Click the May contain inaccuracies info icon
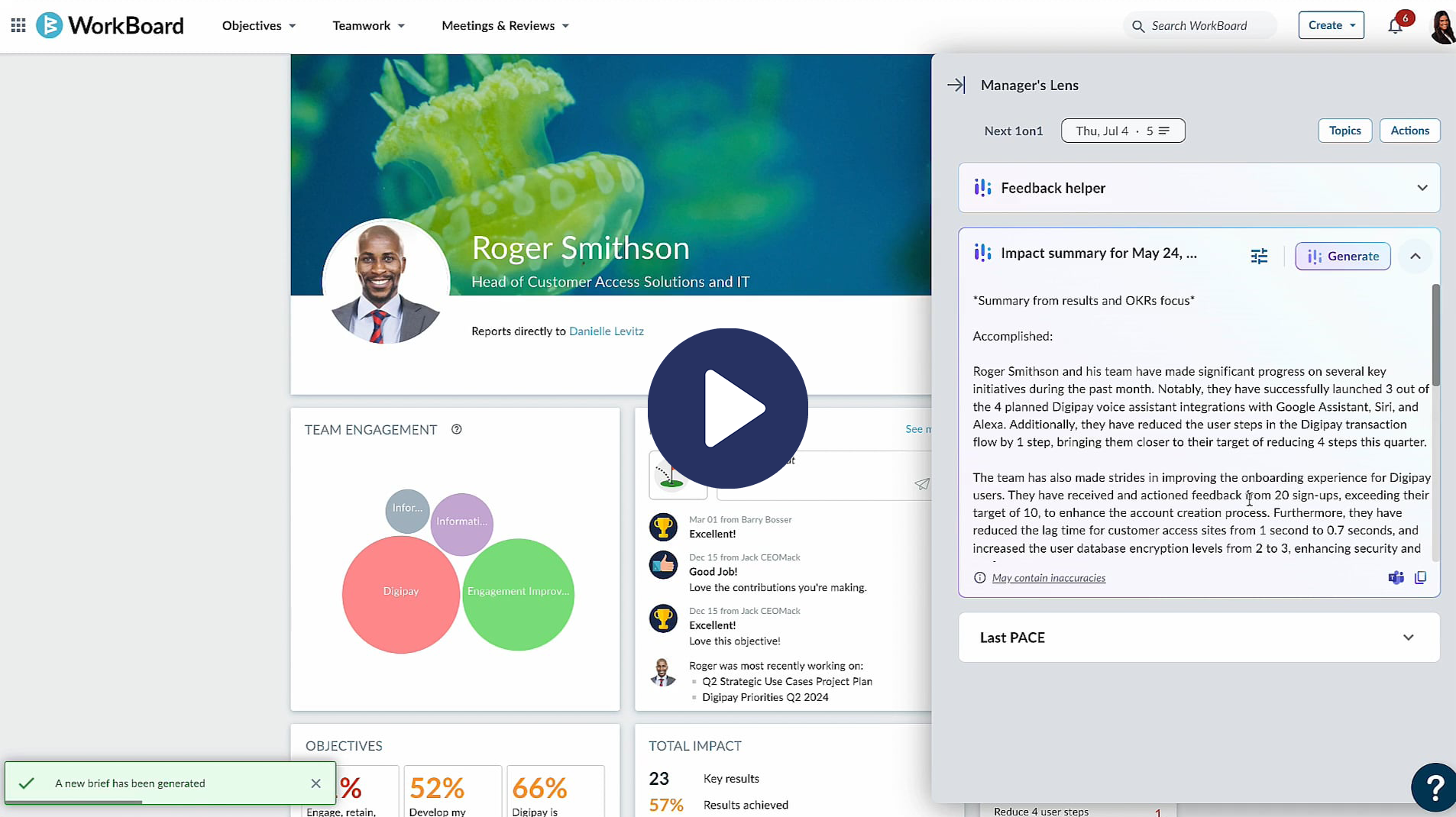Viewport: 1456px width, 817px height. click(979, 577)
